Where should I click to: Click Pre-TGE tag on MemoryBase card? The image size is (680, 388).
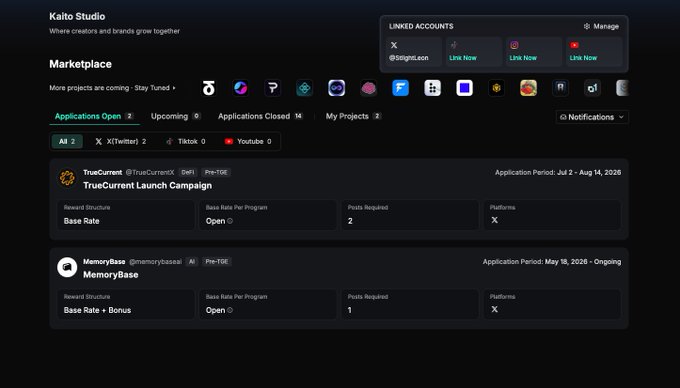click(x=217, y=262)
